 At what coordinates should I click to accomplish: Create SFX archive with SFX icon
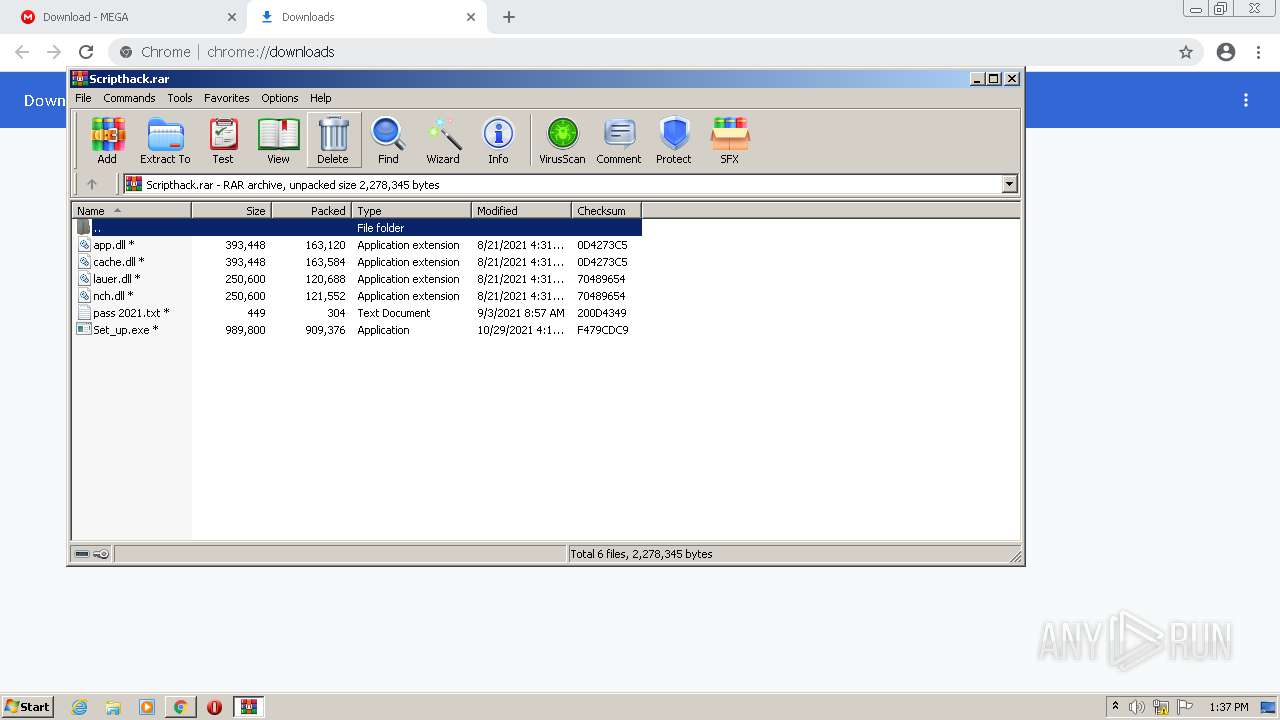tap(730, 140)
